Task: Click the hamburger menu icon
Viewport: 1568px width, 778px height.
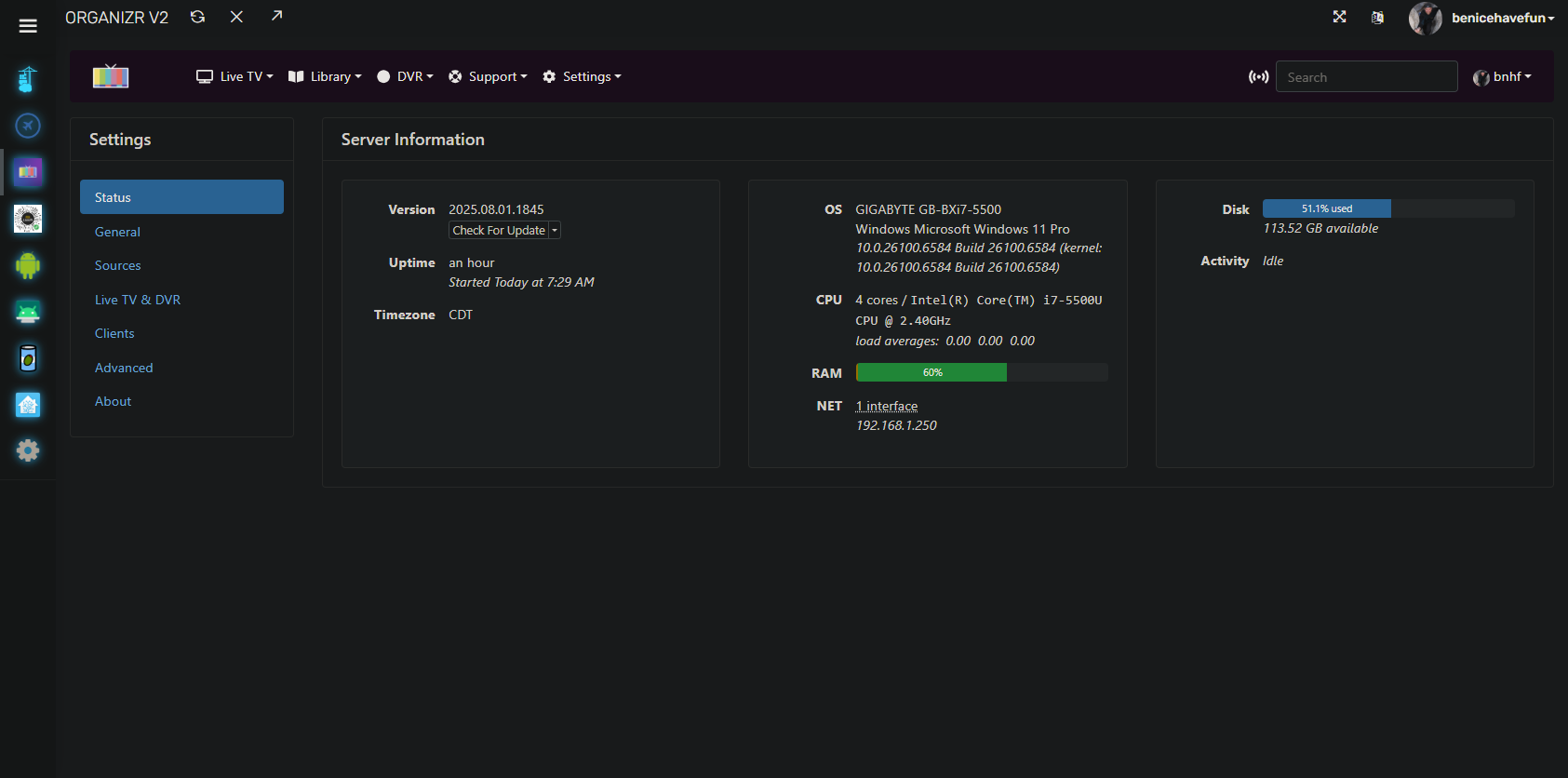Action: pos(28,26)
